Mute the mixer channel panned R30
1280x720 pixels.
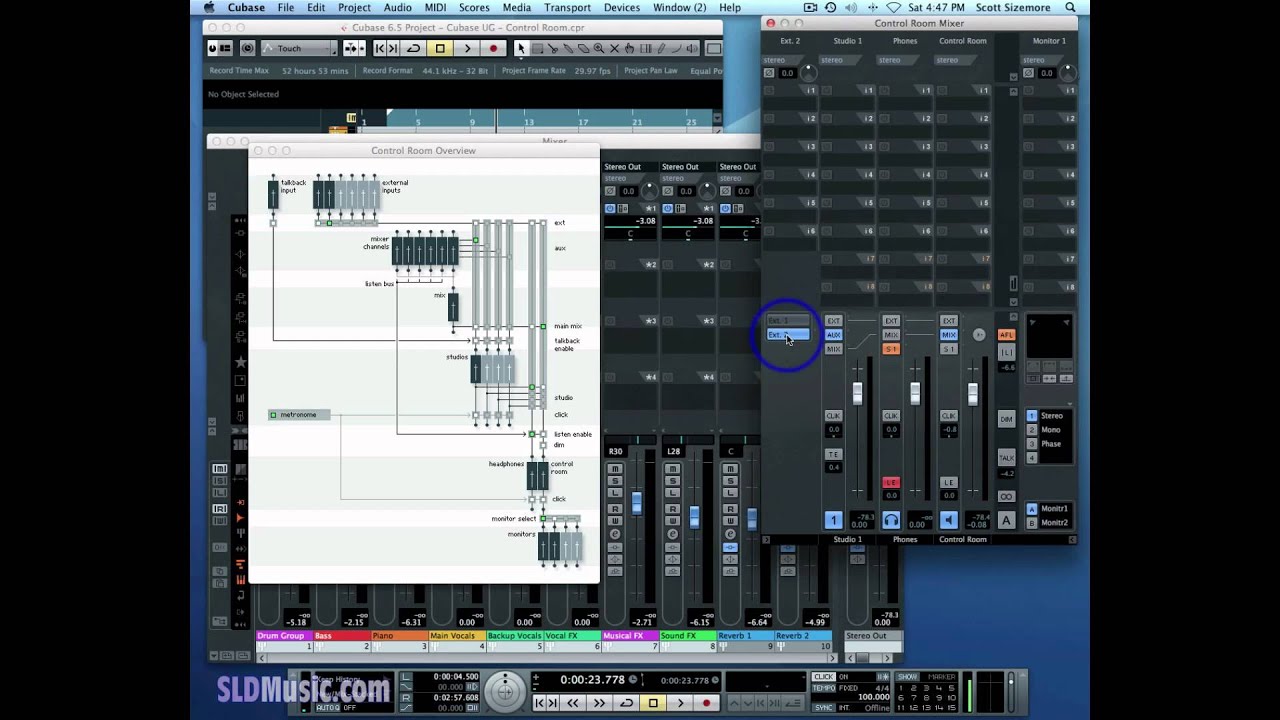coord(615,470)
